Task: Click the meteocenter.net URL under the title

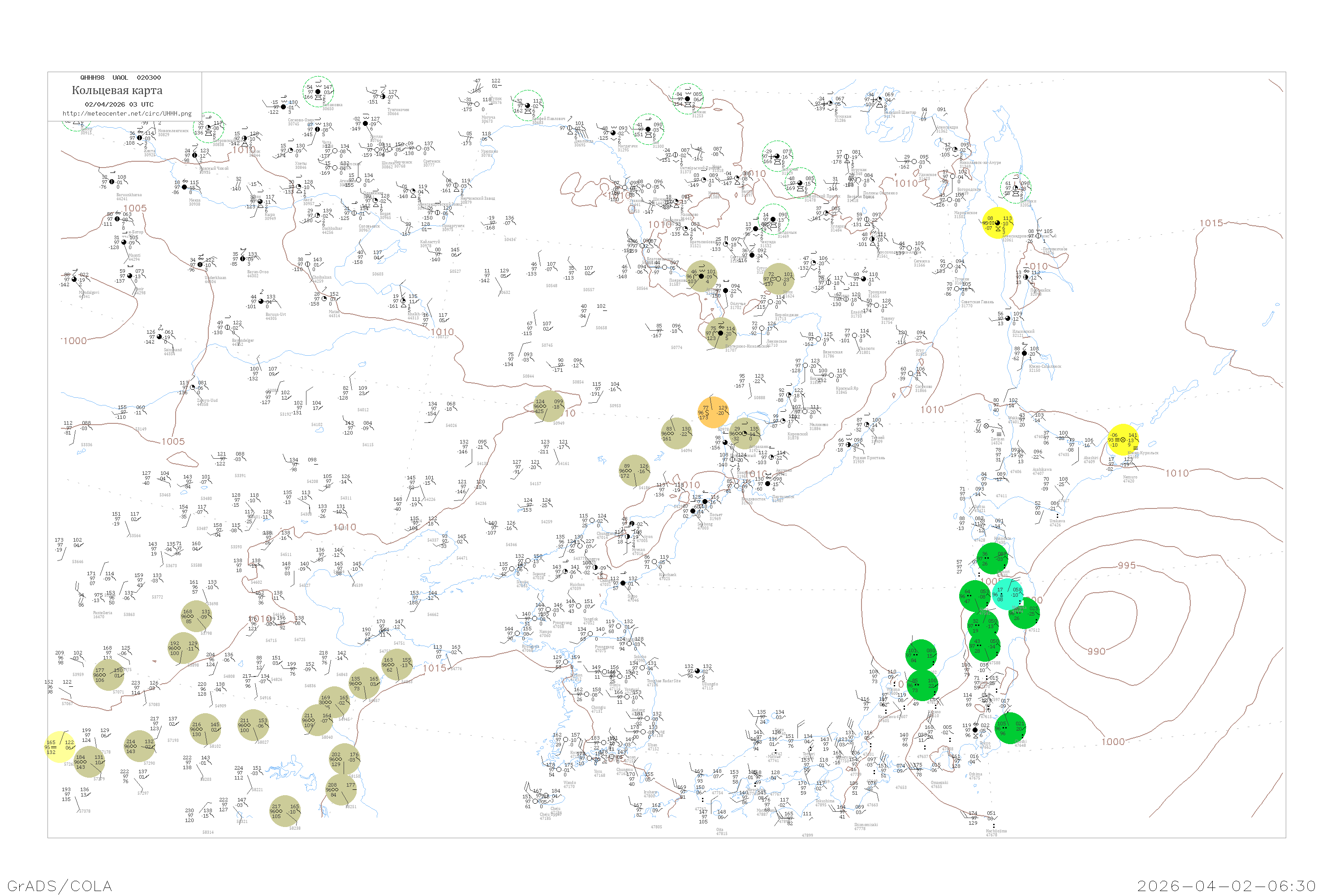Action: point(127,114)
